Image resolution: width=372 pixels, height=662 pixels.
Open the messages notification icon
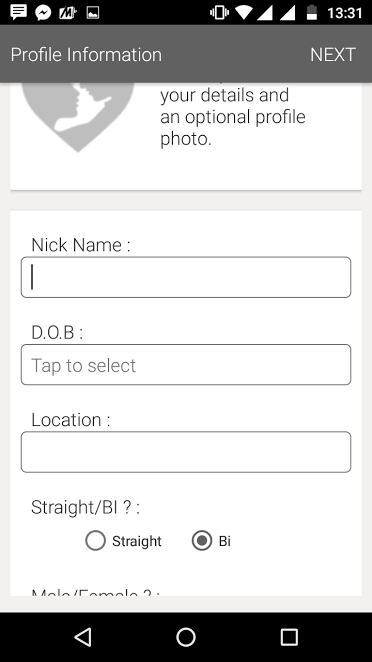coord(18,13)
